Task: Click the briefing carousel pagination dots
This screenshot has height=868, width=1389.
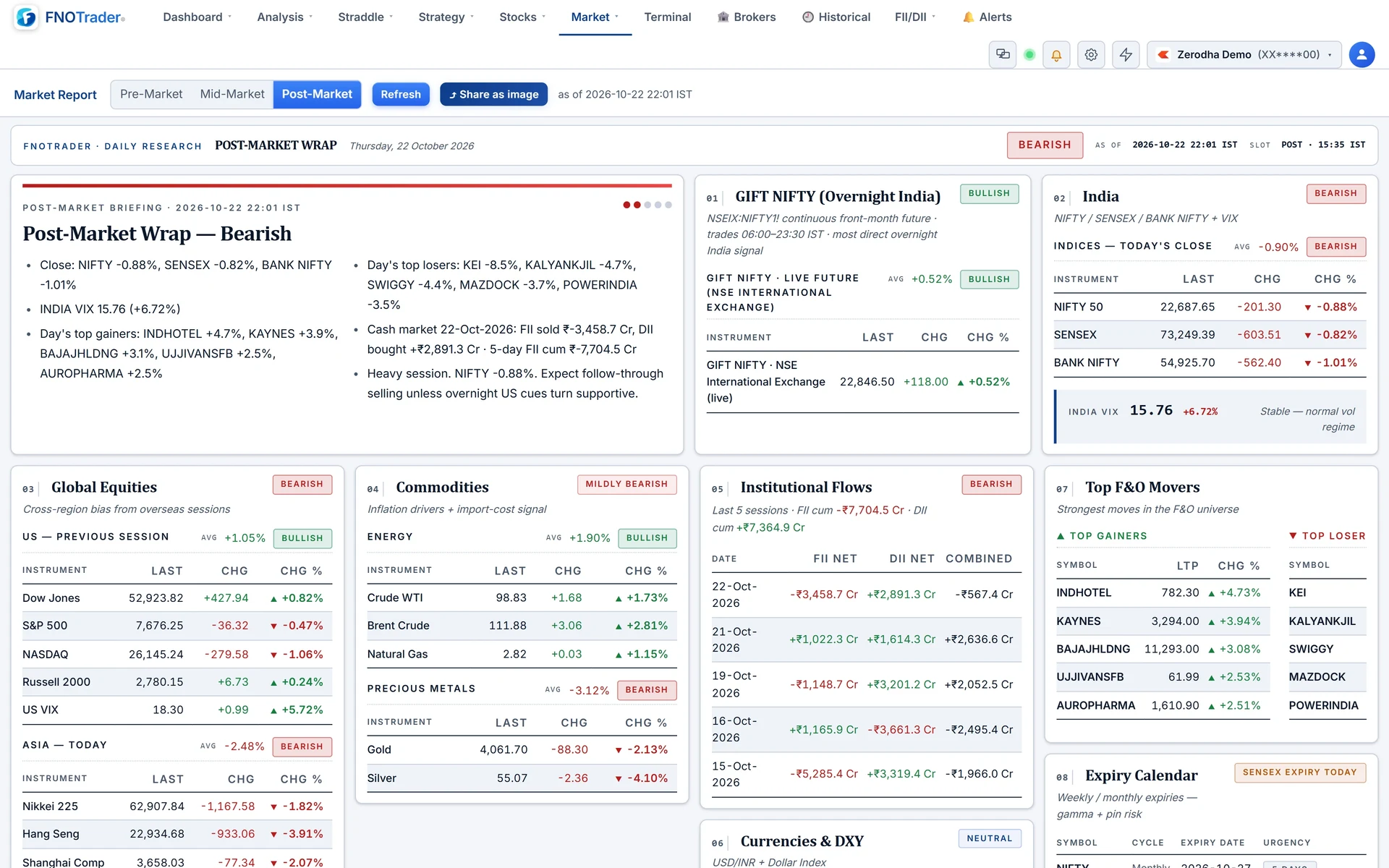Action: (x=647, y=205)
